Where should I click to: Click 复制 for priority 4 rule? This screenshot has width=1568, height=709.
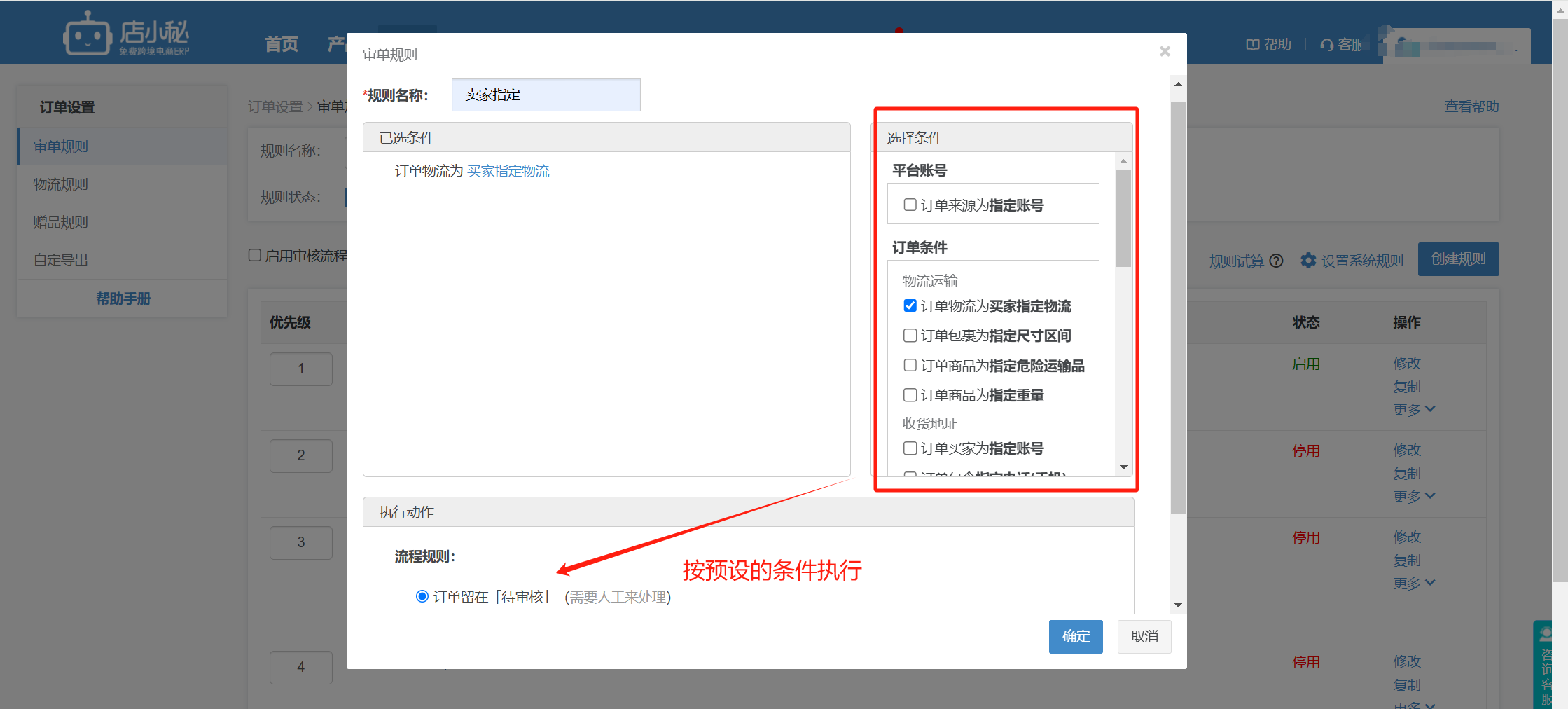(x=1407, y=685)
